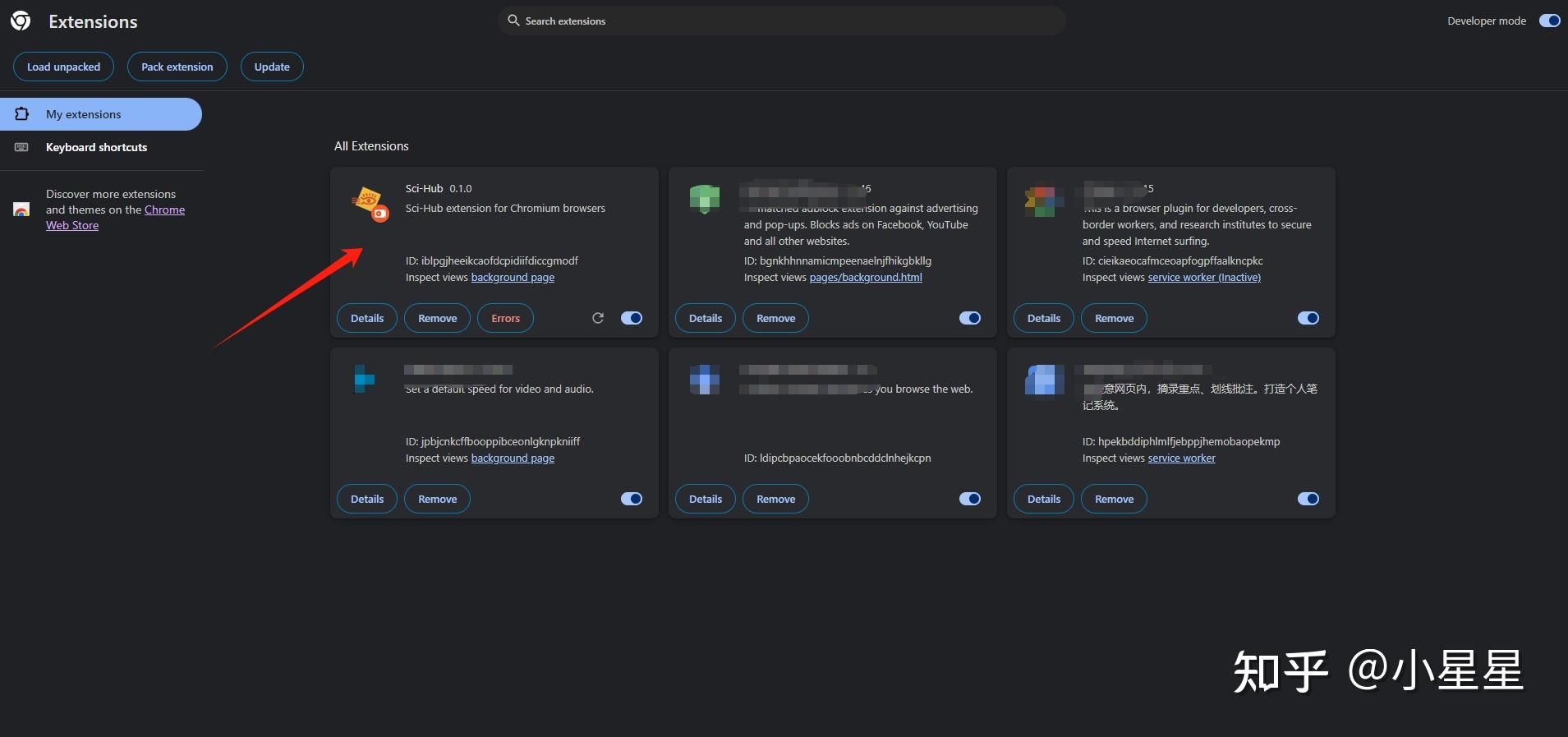Image resolution: width=1568 pixels, height=737 pixels.
Task: Open Details for the adblock extension
Action: (706, 318)
